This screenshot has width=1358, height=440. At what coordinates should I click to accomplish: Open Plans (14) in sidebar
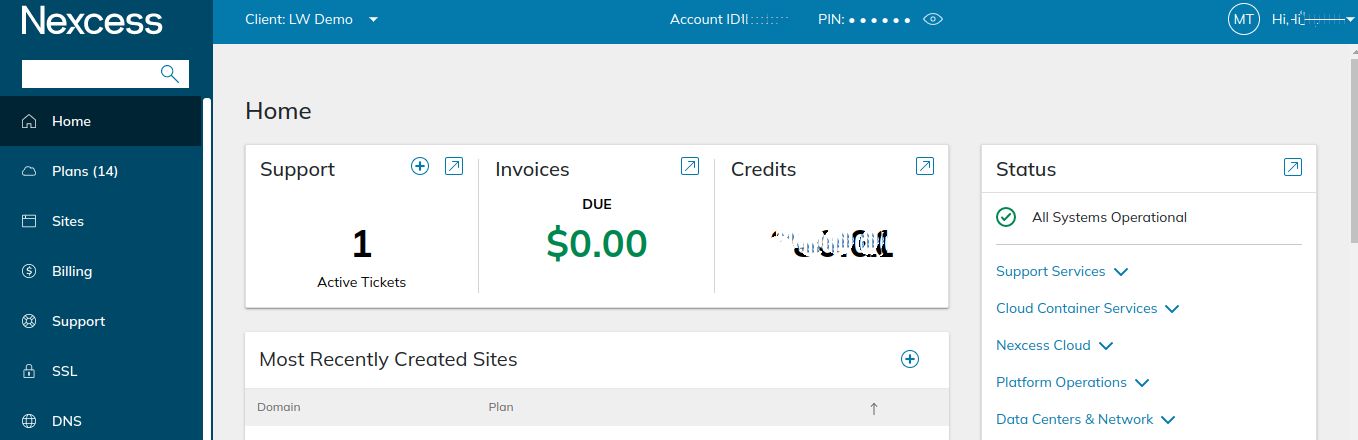pyautogui.click(x=100, y=171)
